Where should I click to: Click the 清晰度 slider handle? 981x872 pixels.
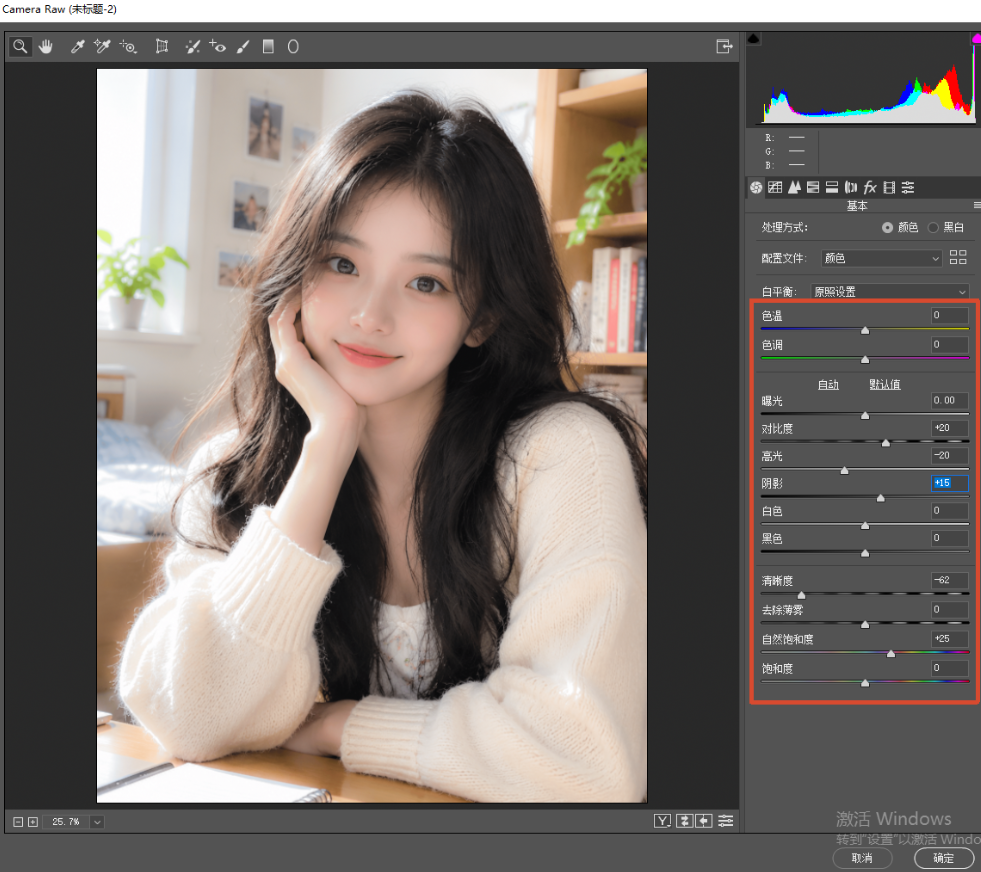(801, 595)
